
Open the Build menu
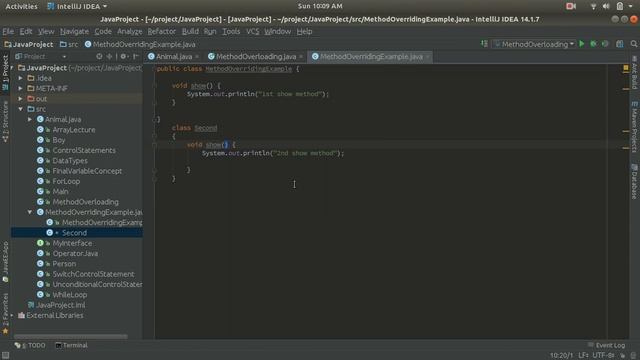click(190, 31)
